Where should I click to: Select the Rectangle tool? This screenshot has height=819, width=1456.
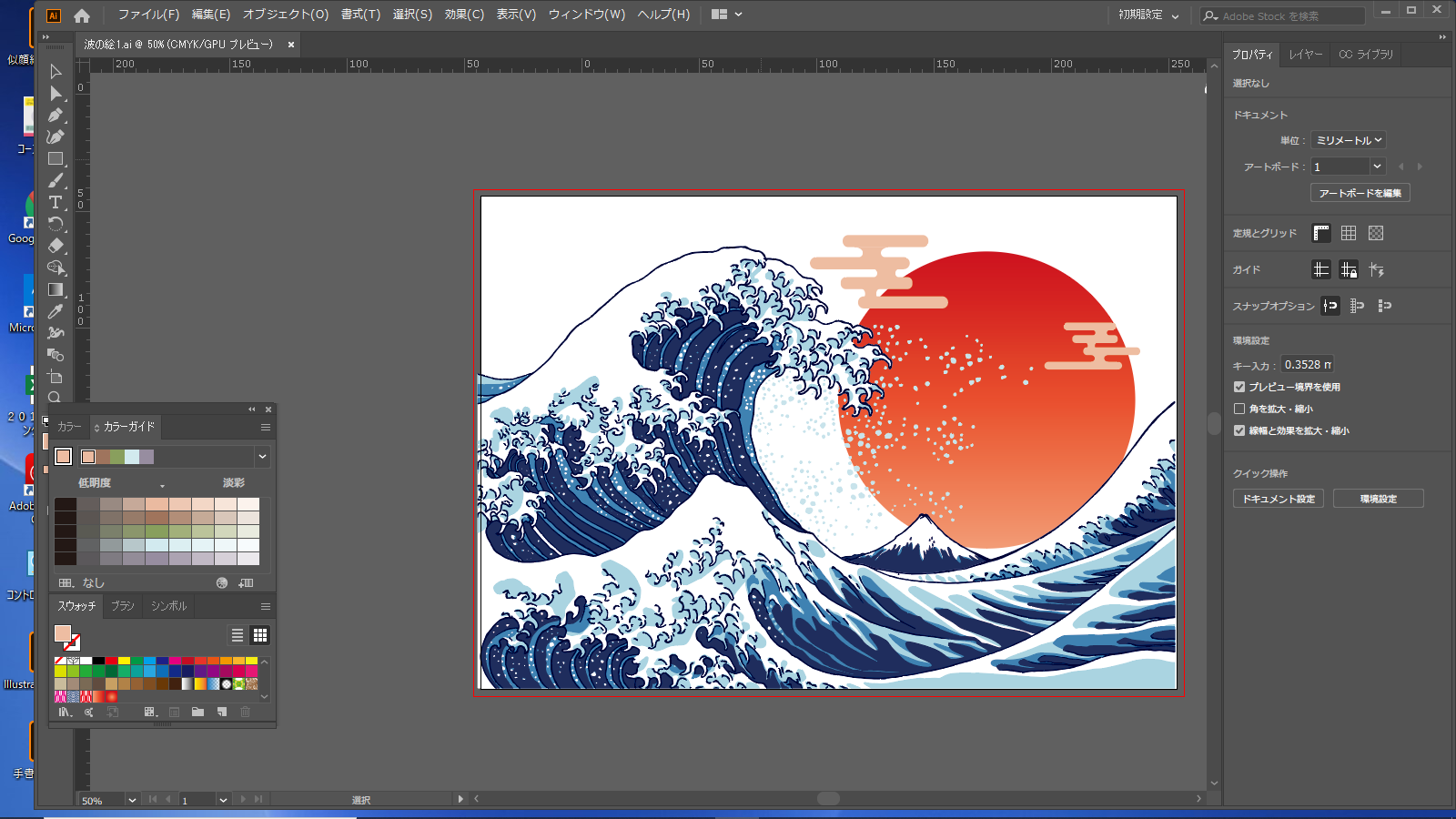pos(56,158)
